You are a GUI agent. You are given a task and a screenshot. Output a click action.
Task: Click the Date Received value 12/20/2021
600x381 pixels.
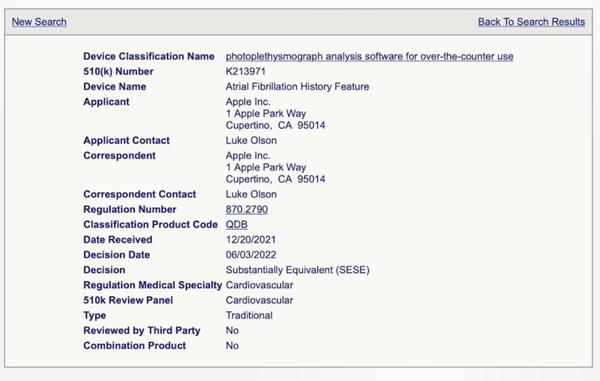pos(251,240)
